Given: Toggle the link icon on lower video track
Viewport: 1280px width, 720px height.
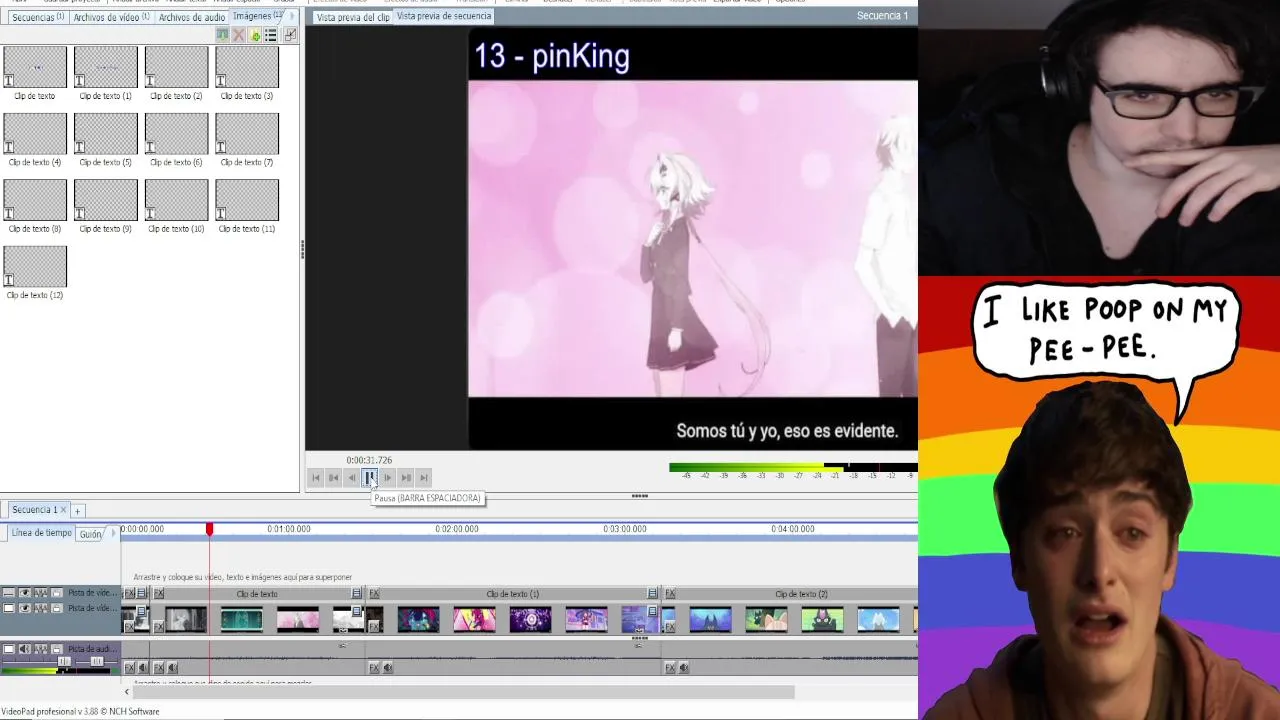Looking at the screenshot, I should (x=41, y=608).
